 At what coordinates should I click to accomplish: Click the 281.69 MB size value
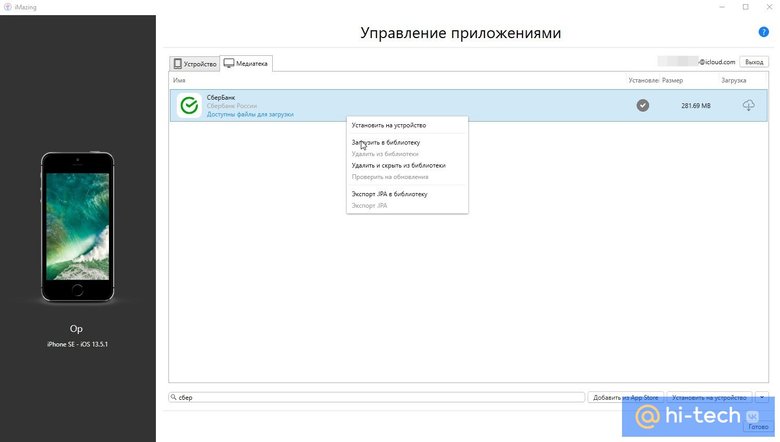pyautogui.click(x=695, y=105)
